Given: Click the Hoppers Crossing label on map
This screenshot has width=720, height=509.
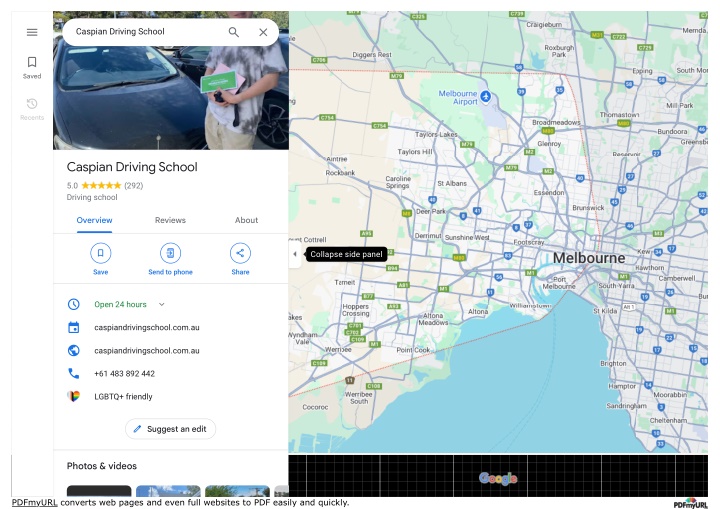Looking at the screenshot, I should coord(355,310).
